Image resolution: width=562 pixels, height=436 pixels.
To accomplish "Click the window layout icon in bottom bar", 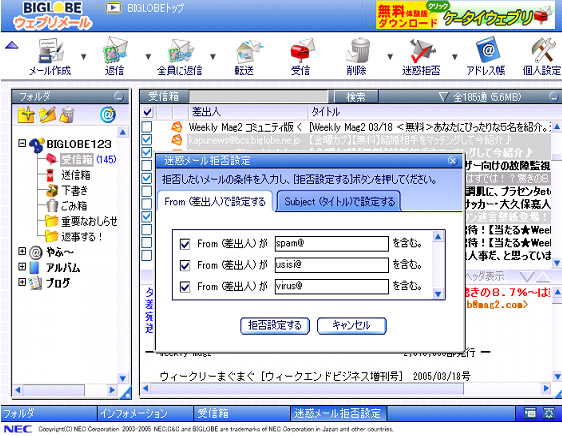I will [x=530, y=413].
